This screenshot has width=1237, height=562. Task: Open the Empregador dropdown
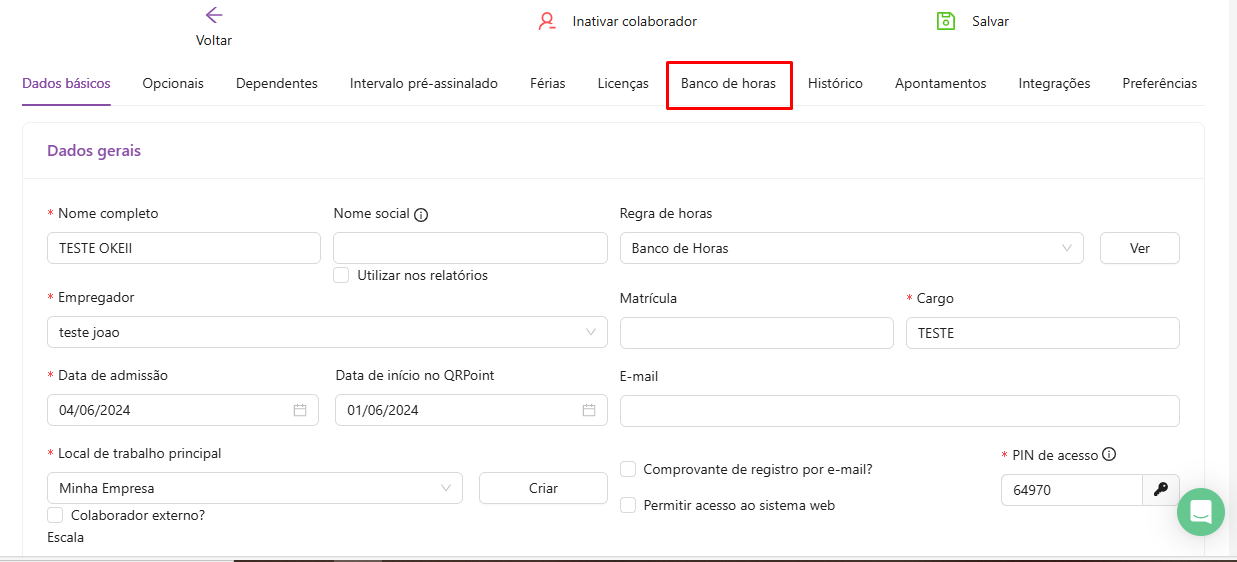coord(327,332)
